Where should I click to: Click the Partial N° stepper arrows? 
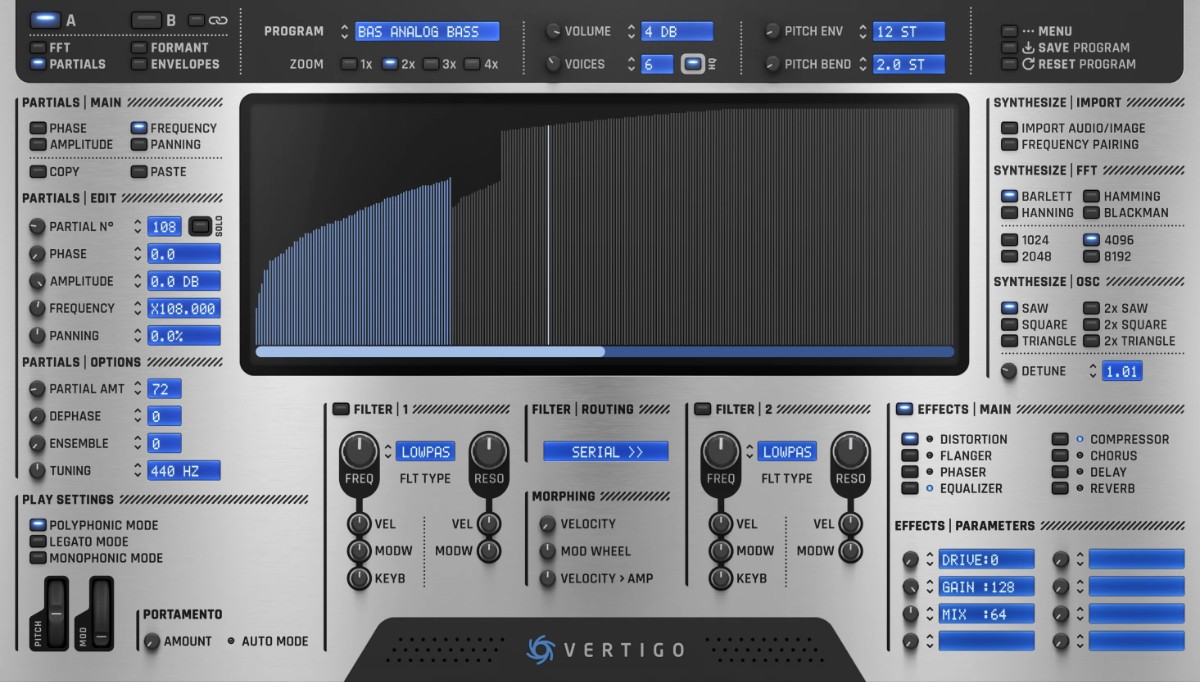(x=138, y=227)
